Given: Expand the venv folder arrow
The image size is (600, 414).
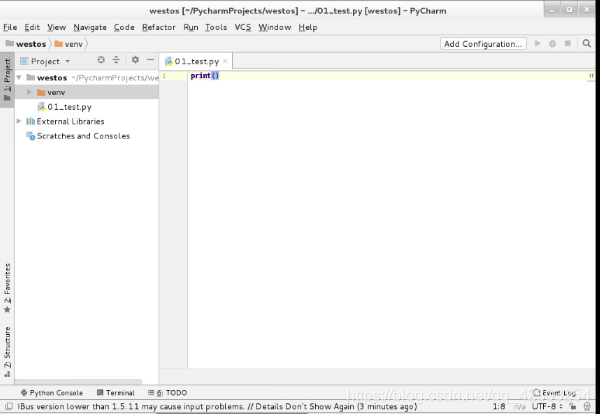Looking at the screenshot, I should 29,92.
